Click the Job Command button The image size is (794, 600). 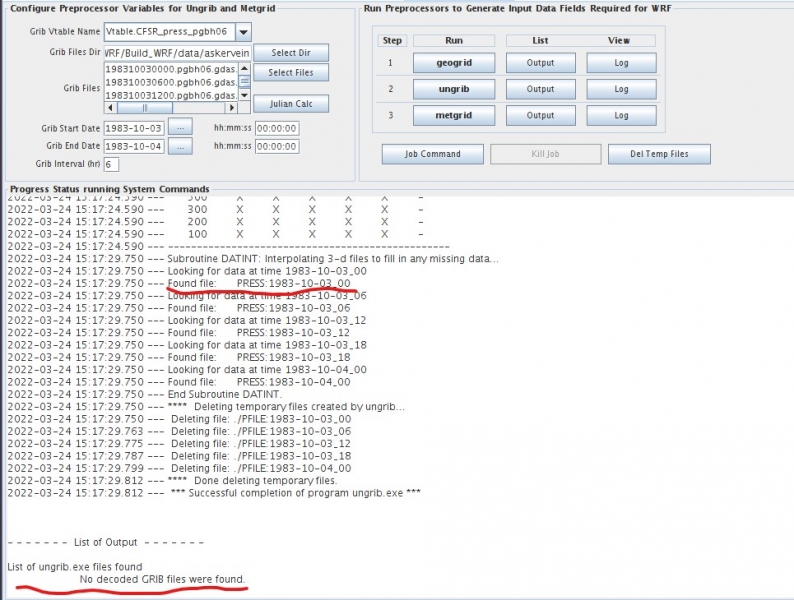click(433, 154)
